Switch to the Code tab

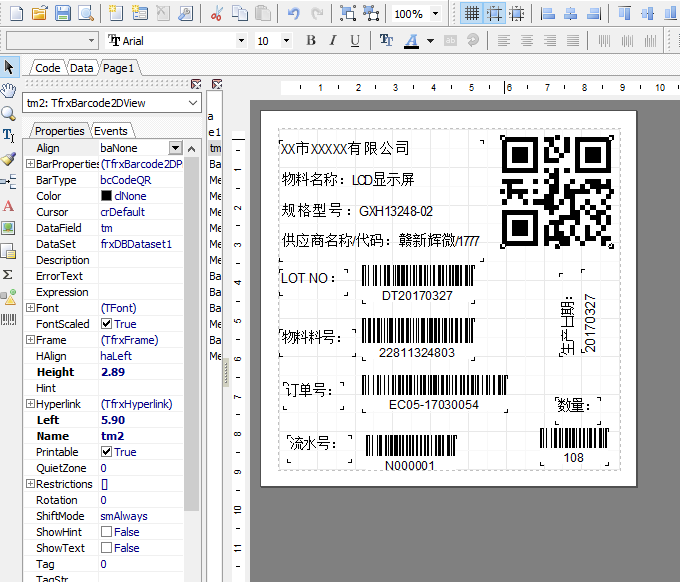point(47,68)
